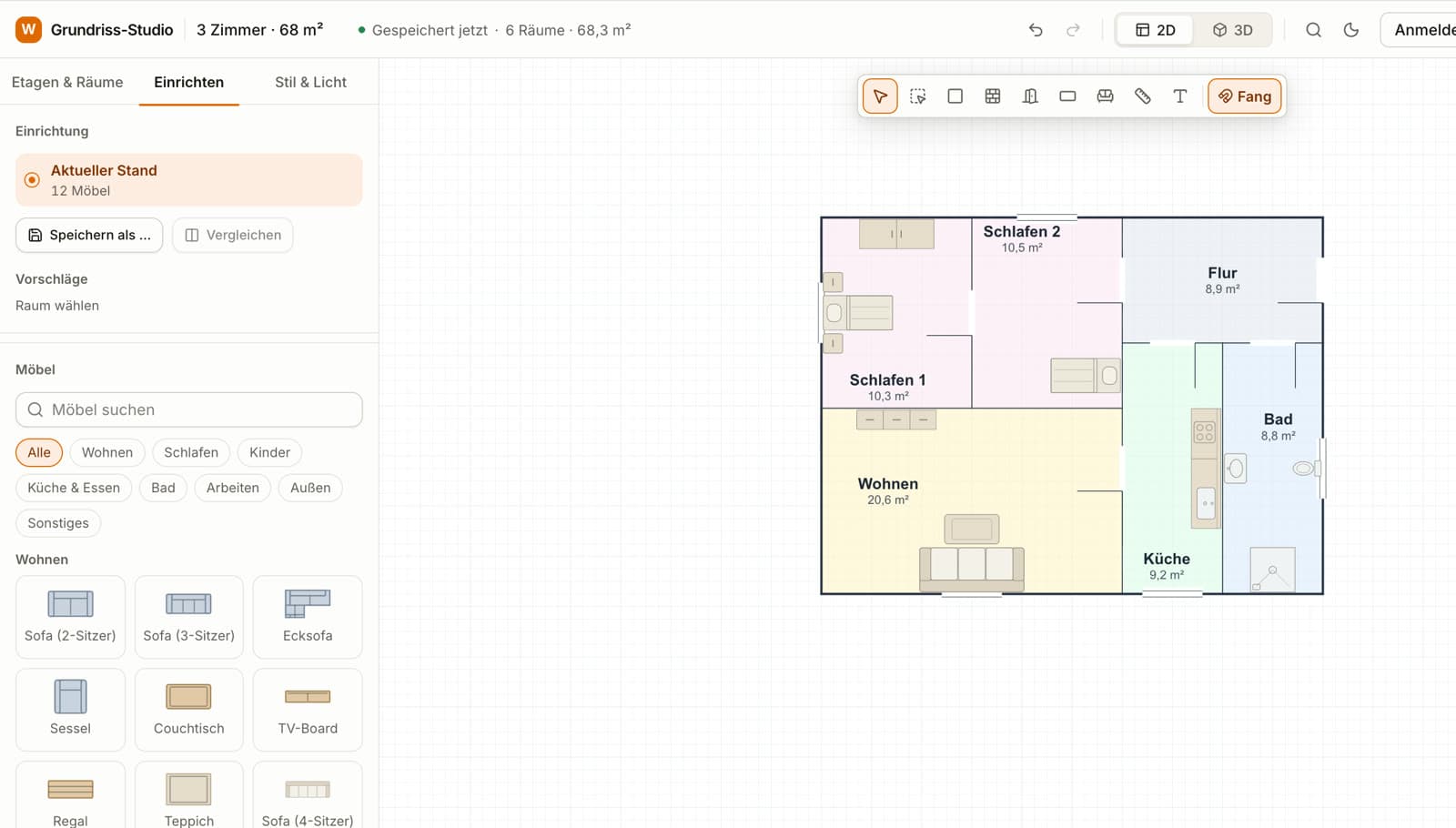Switch to 2D view

tap(1156, 30)
